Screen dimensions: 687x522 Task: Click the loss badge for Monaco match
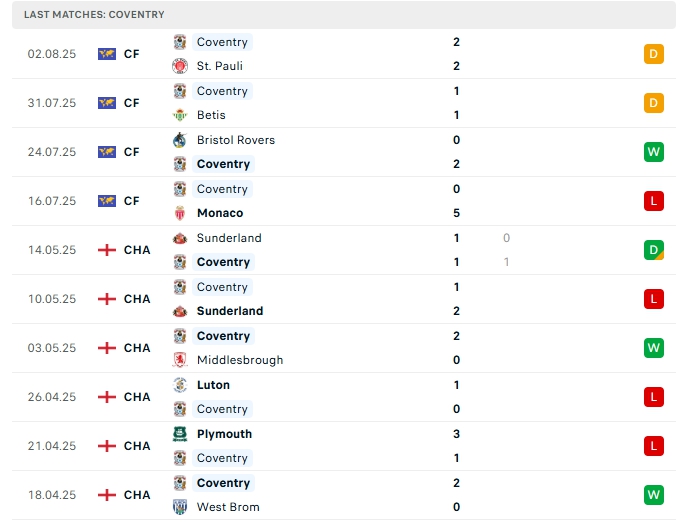click(654, 201)
